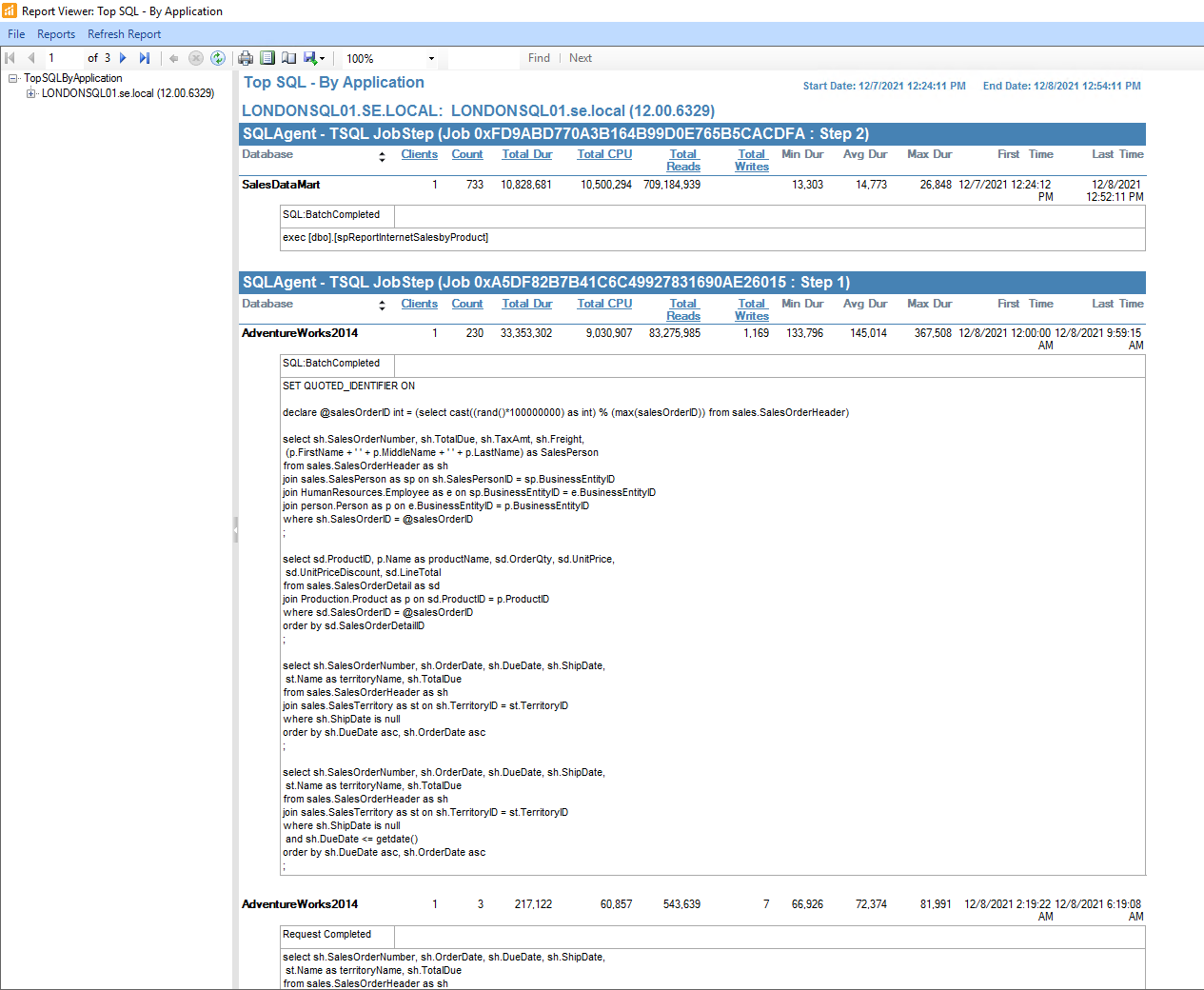Sort by Count in Step 1 table

pos(467,304)
